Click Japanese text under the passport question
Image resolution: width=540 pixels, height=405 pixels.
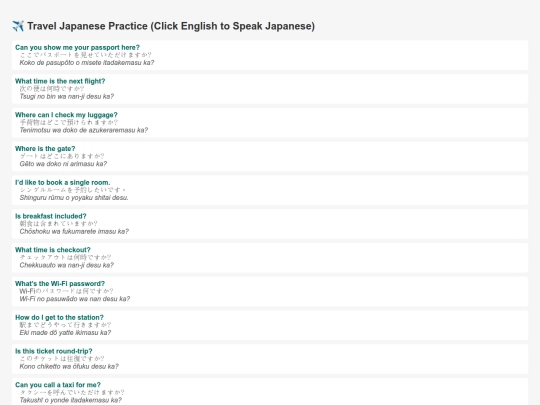(85, 55)
